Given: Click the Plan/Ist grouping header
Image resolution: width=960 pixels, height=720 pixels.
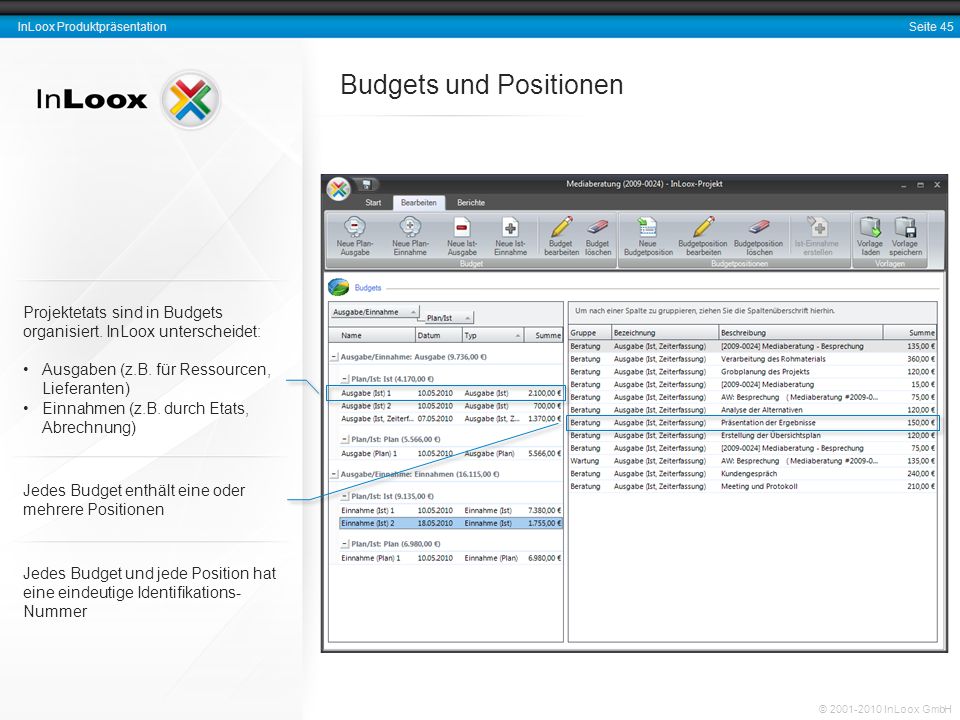Looking at the screenshot, I should (x=449, y=318).
